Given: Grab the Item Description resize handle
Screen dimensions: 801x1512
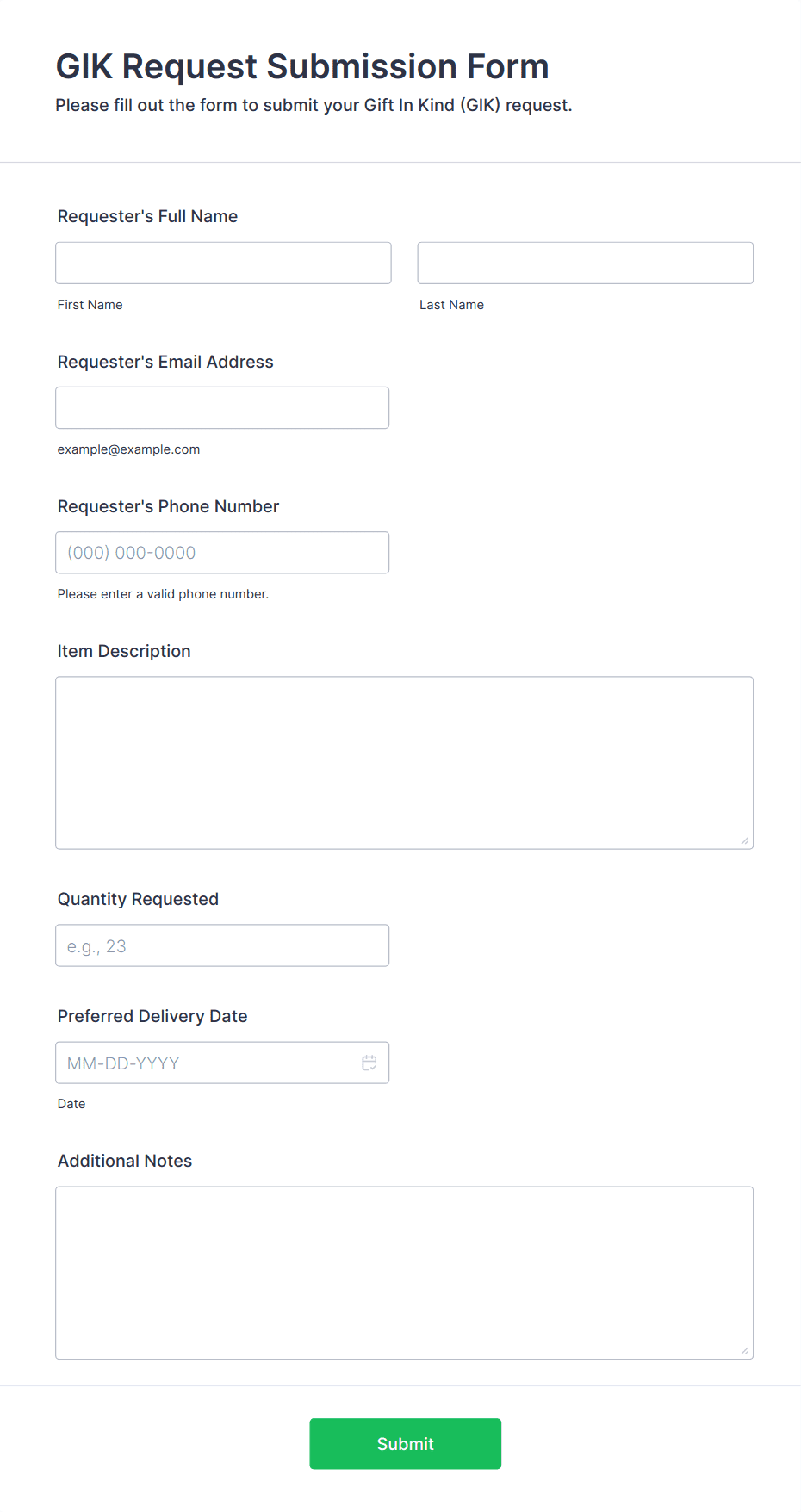Looking at the screenshot, I should click(x=744, y=840).
